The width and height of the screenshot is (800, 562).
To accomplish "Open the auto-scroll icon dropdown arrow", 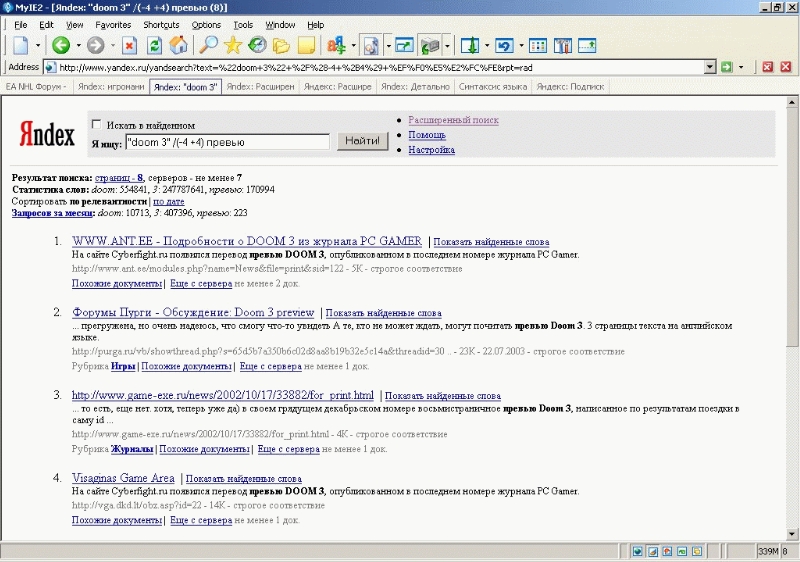I will (x=487, y=45).
